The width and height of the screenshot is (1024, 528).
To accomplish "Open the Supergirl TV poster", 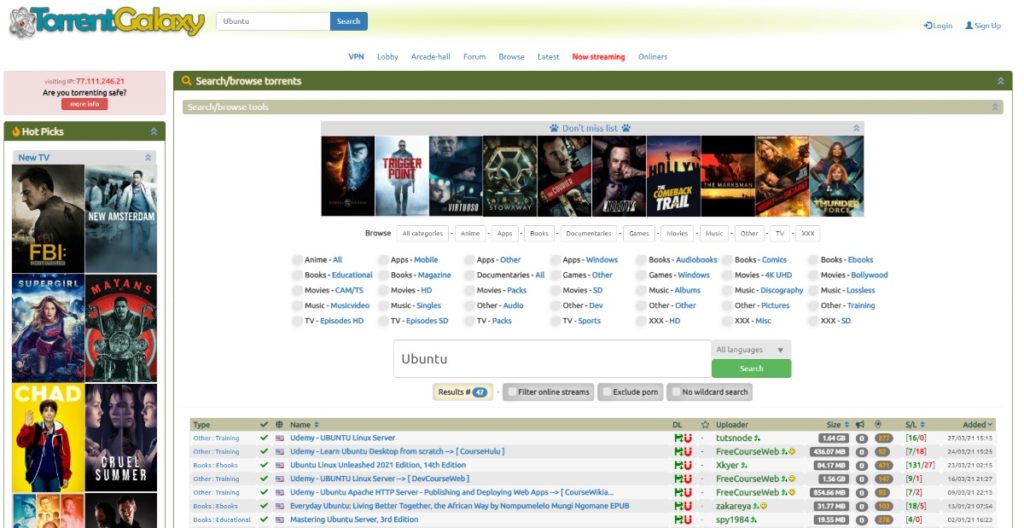I will (x=48, y=328).
